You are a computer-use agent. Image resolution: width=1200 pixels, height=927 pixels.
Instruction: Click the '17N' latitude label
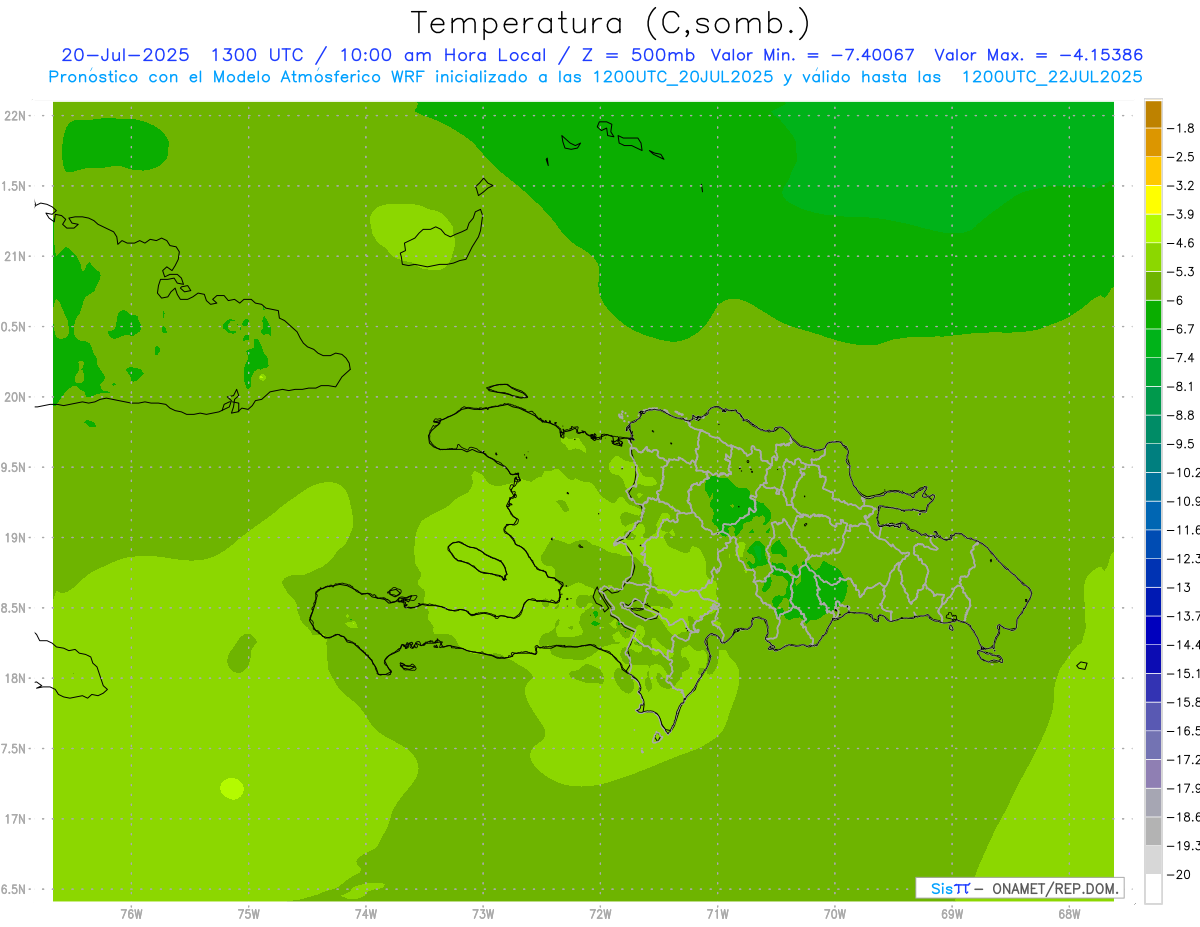pyautogui.click(x=16, y=819)
